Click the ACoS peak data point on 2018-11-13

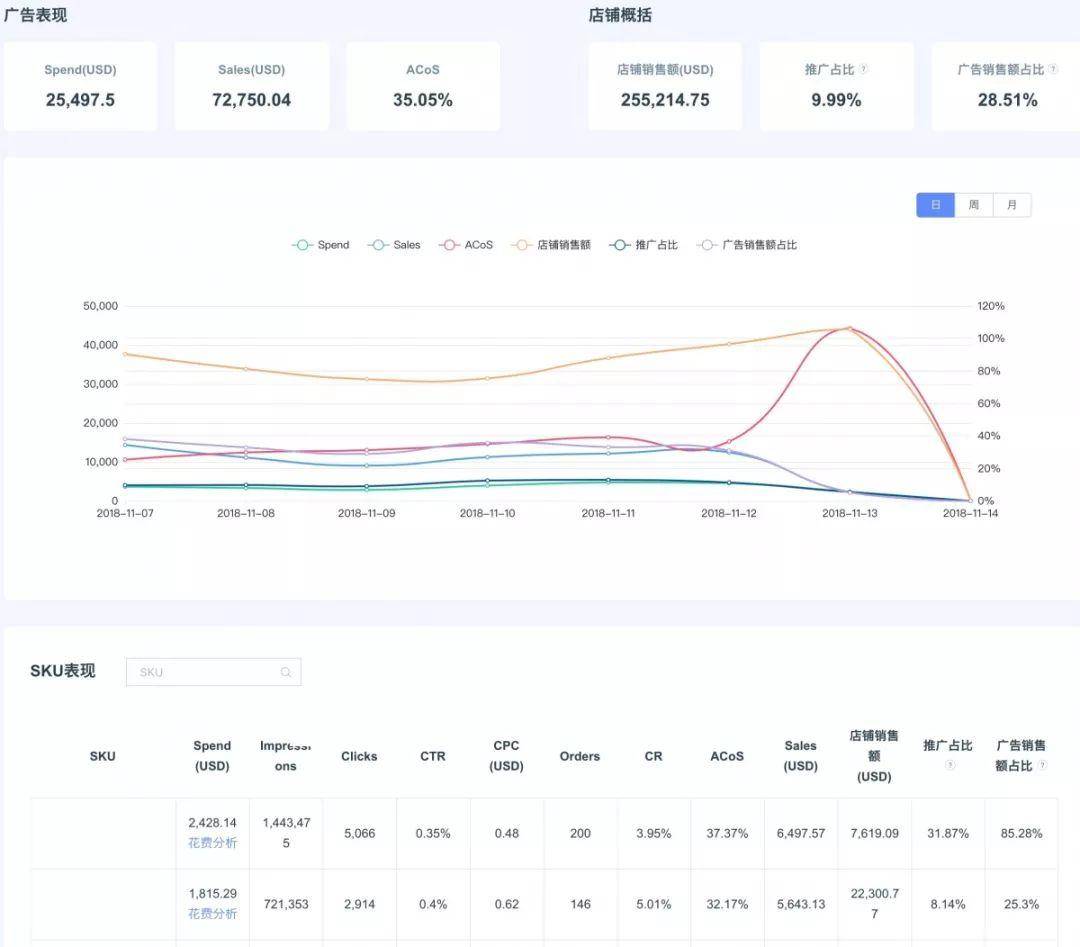pyautogui.click(x=849, y=329)
